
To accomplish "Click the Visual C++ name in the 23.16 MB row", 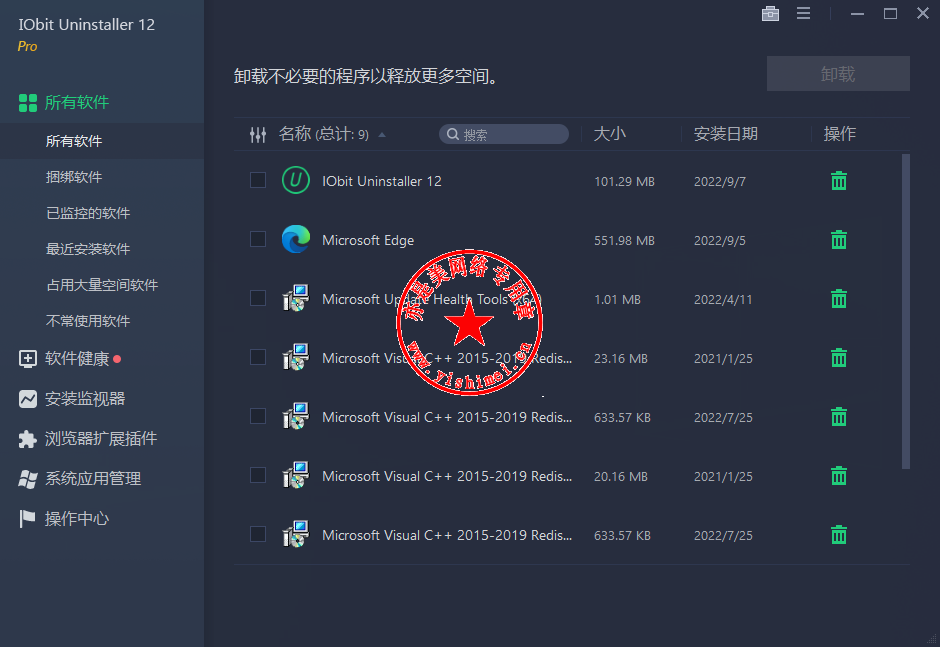I will coord(447,359).
